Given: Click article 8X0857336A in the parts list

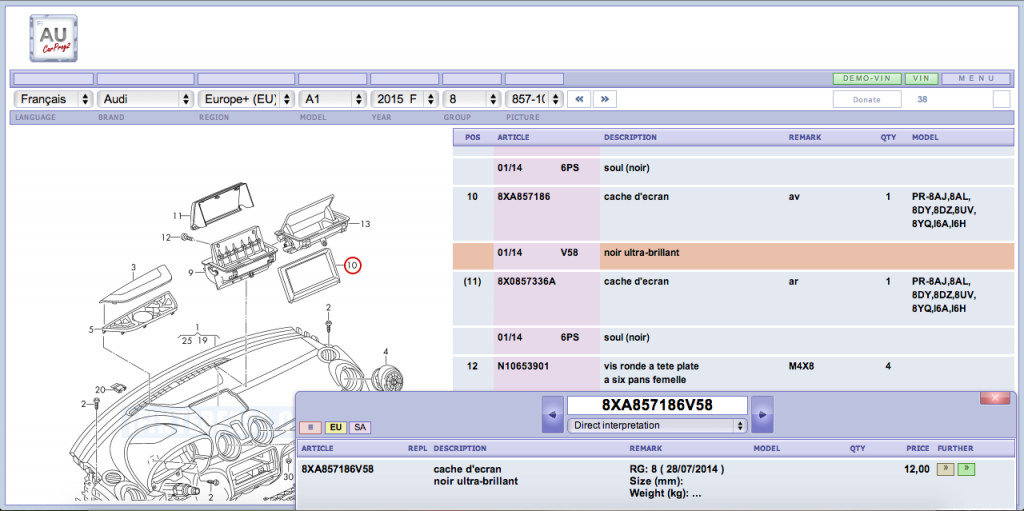Looking at the screenshot, I should (x=526, y=282).
